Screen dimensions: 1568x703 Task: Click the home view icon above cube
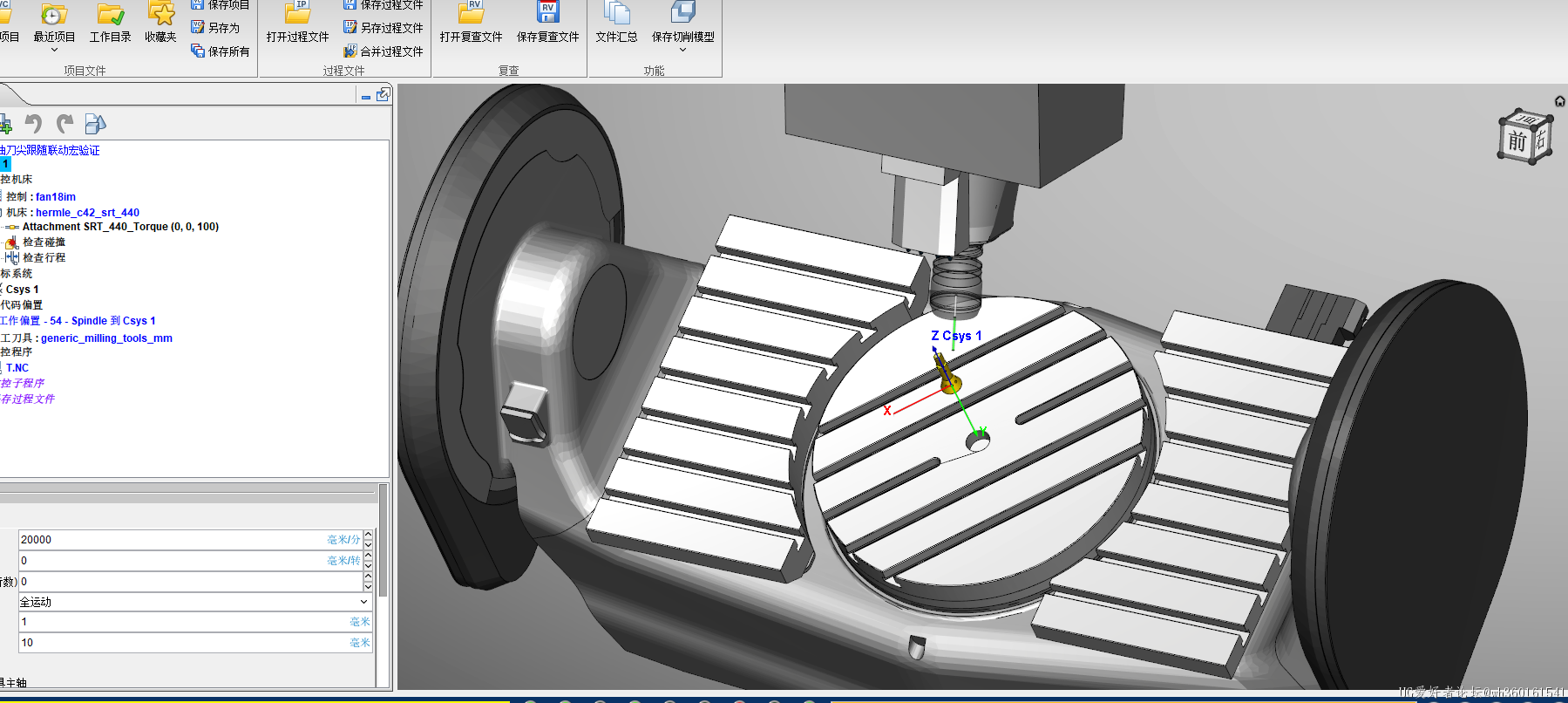click(1560, 101)
